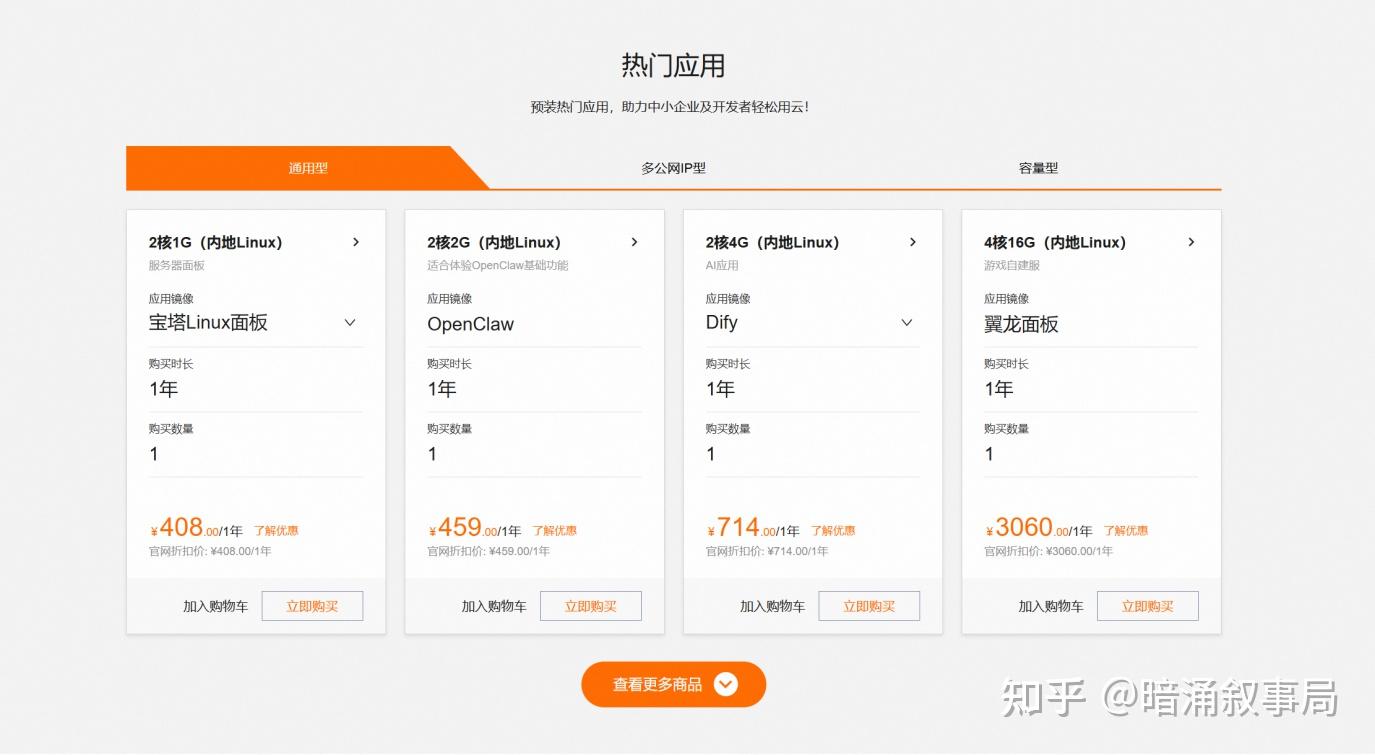Click 加入购物车 for the ¥408 plan
Screen dimensions: 1375x755
point(215,606)
